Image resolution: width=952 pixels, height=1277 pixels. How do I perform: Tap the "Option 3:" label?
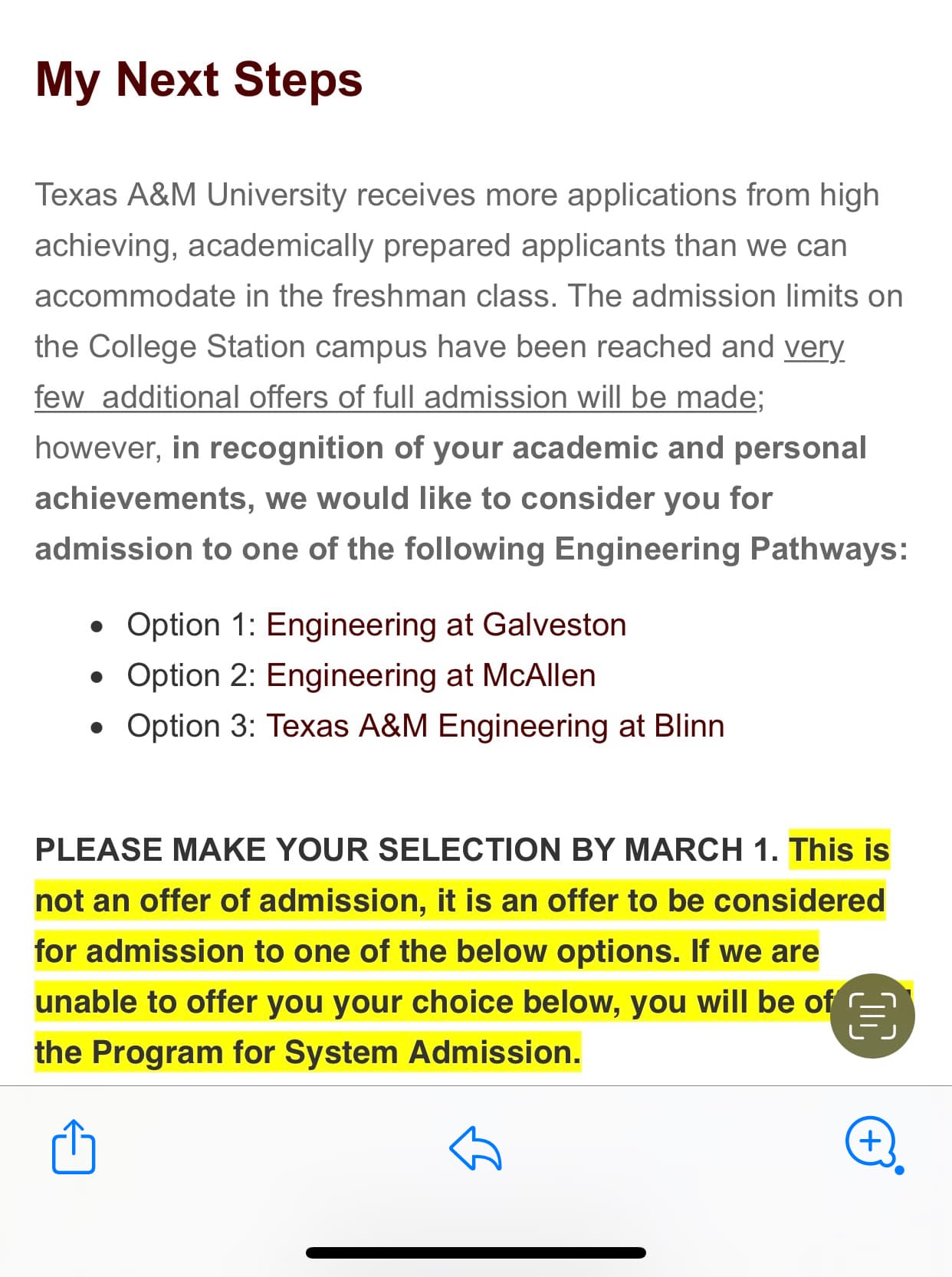[191, 726]
